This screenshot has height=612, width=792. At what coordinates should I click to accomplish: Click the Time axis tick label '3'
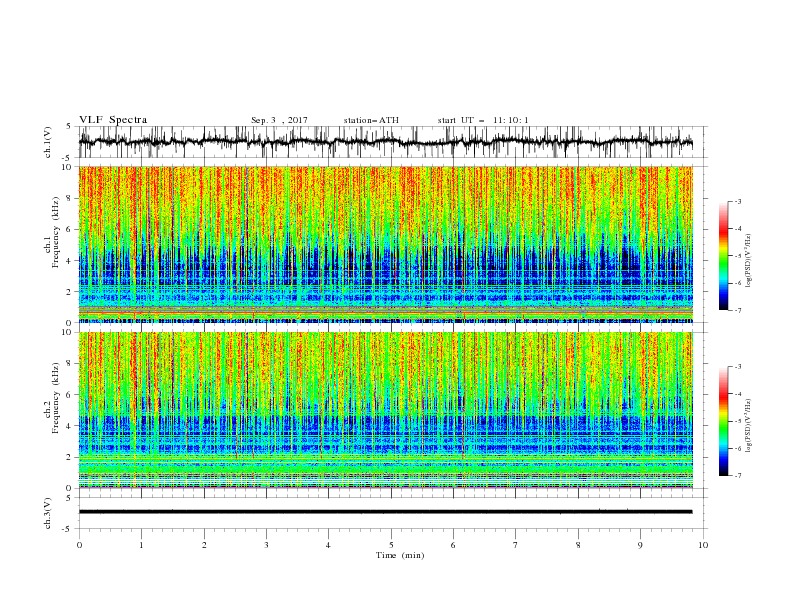(266, 545)
